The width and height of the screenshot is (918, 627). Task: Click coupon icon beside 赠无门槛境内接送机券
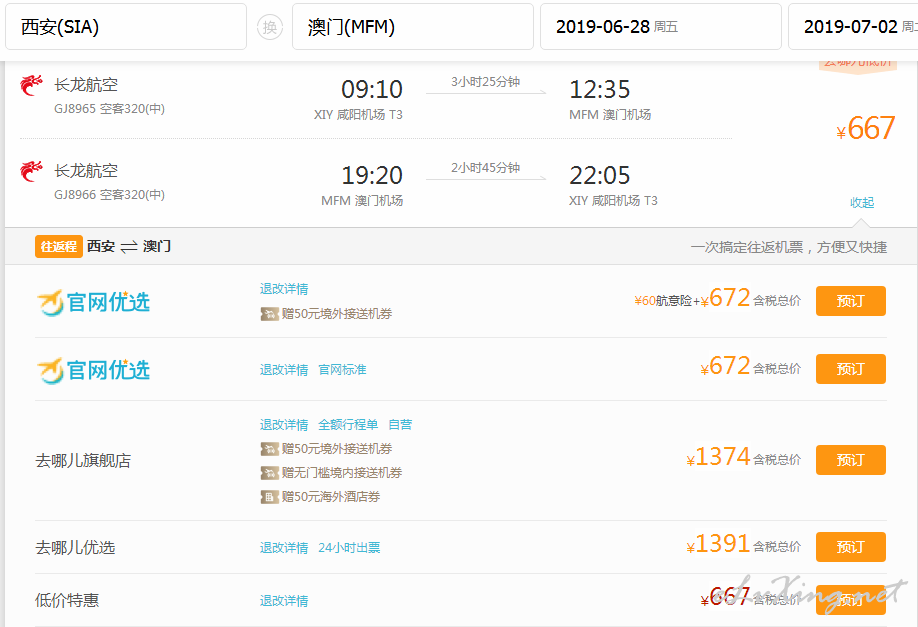point(269,473)
